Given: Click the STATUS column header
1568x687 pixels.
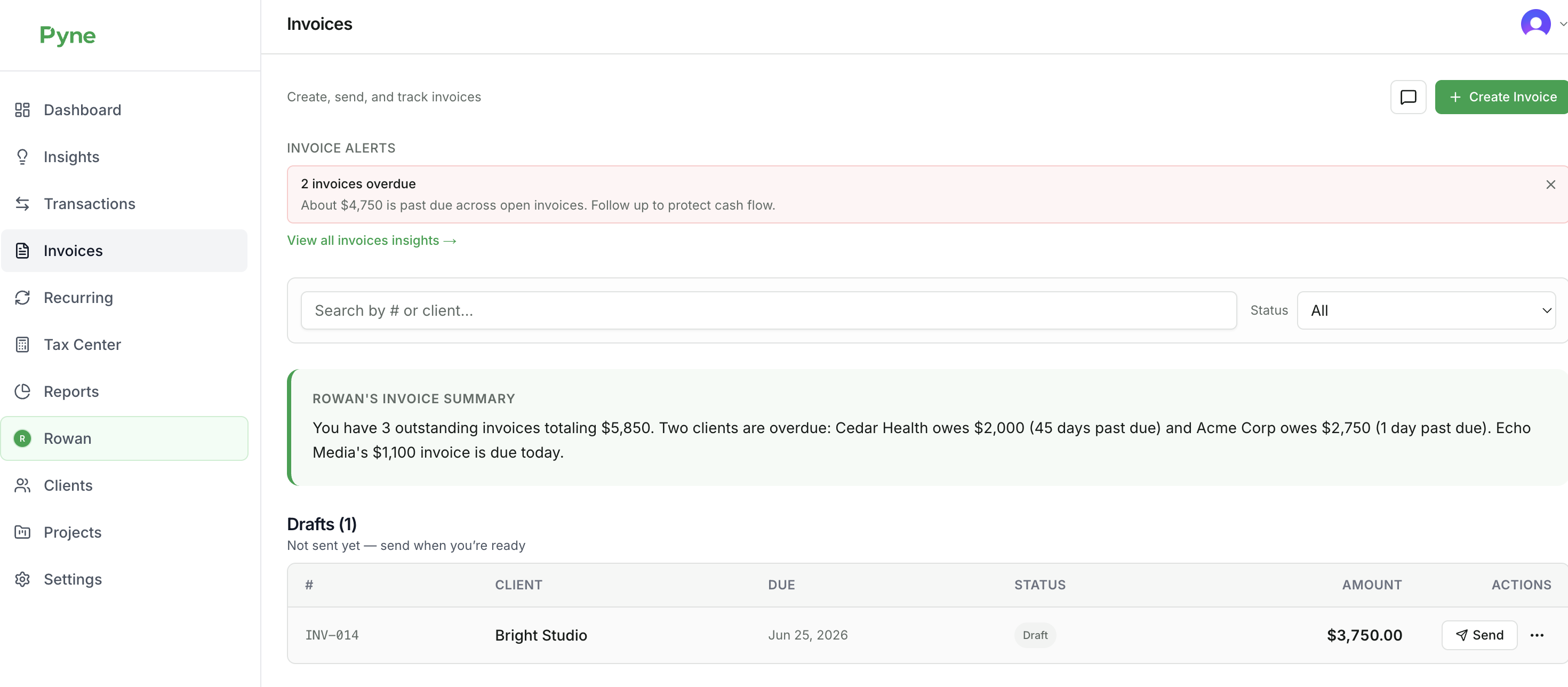Looking at the screenshot, I should [1039, 585].
